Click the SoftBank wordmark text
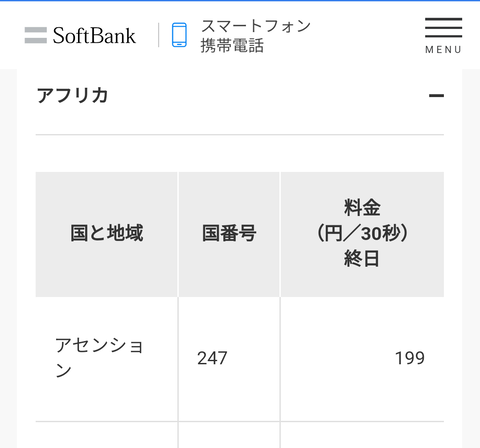Image resolution: width=480 pixels, height=448 pixels. pos(94,35)
